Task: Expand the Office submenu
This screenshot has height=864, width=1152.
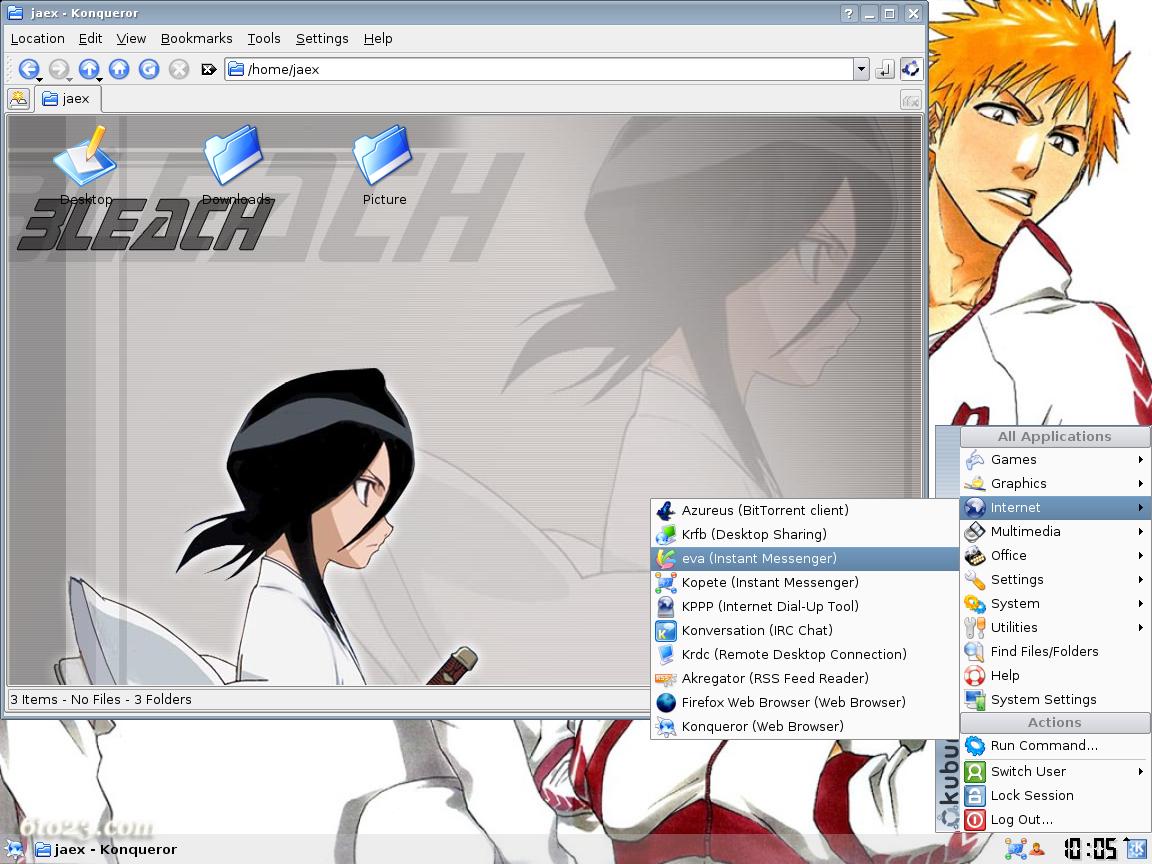Action: tap(1055, 555)
